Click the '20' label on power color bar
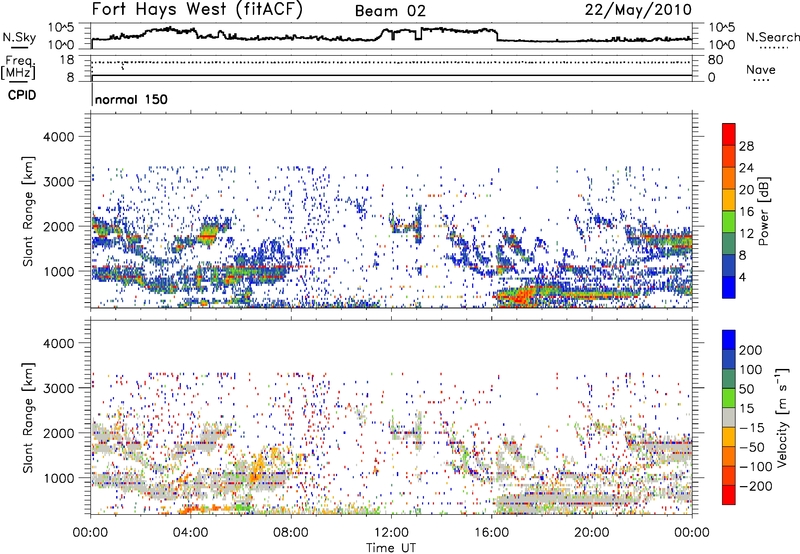This screenshot has height=554, width=800. (746, 190)
